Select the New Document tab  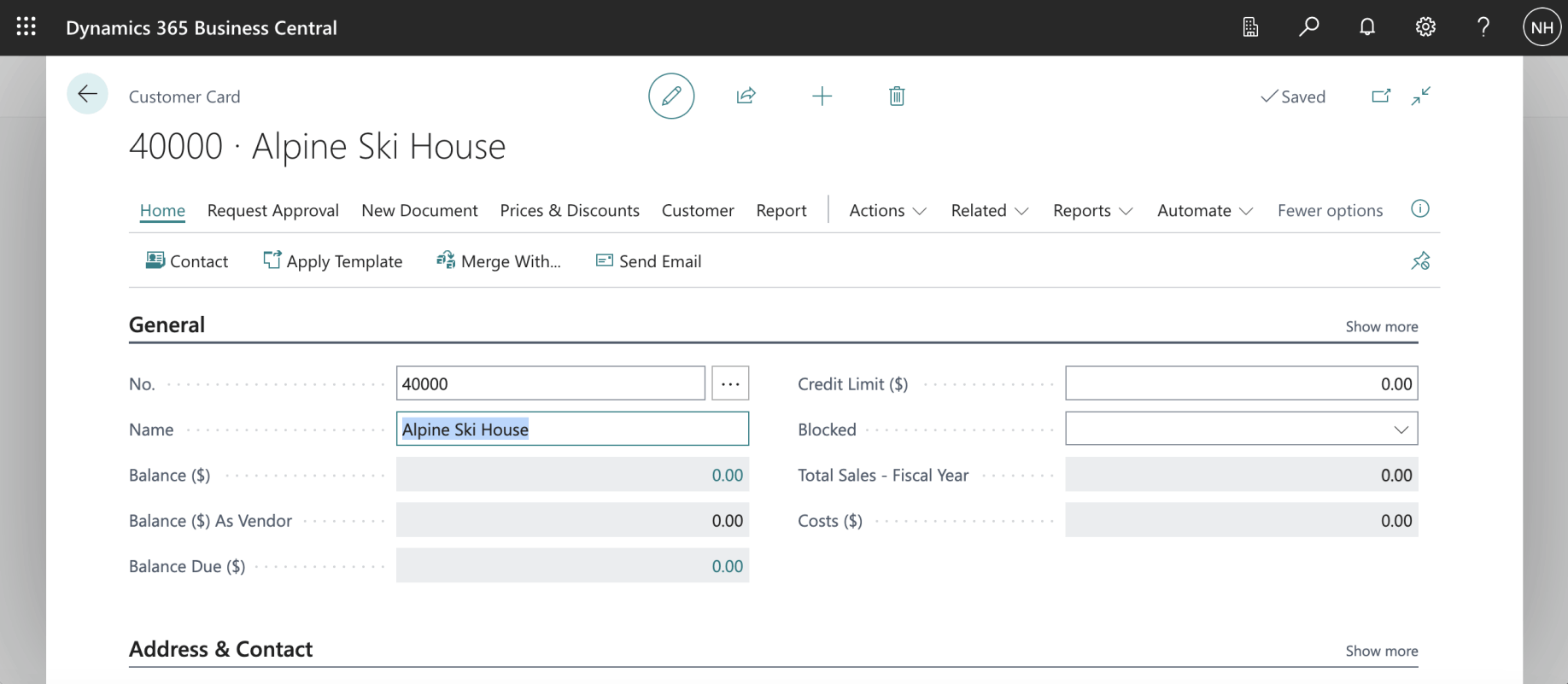(x=419, y=211)
